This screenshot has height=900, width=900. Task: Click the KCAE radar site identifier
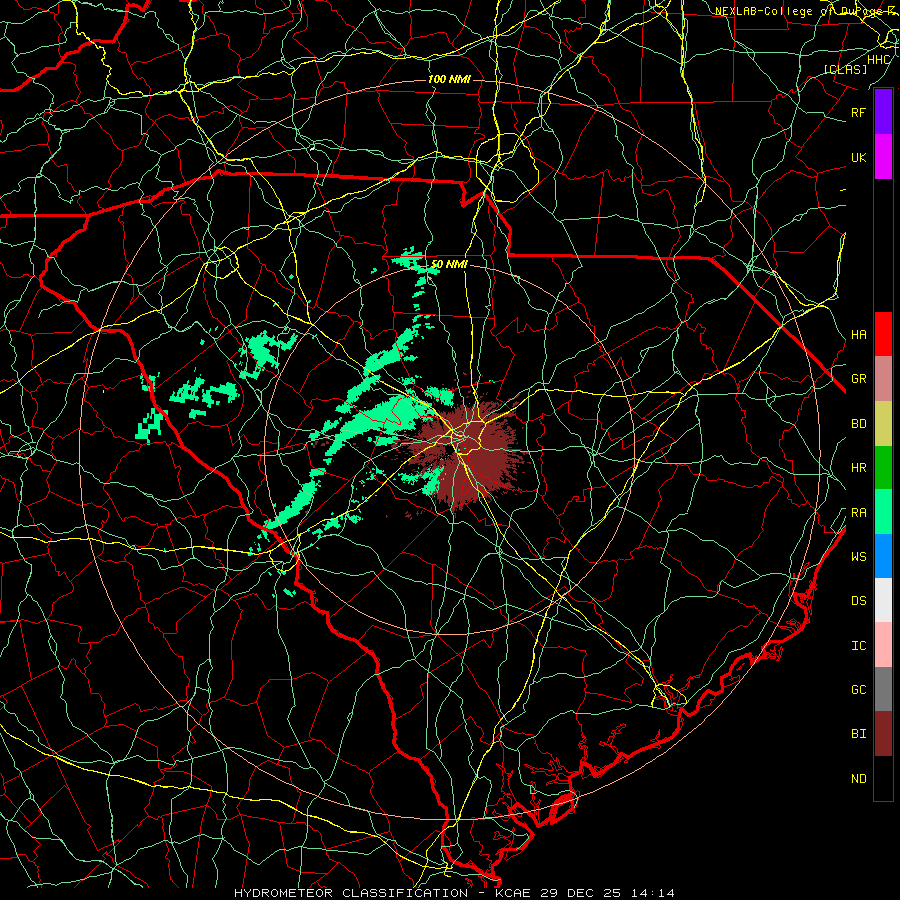pyautogui.click(x=513, y=893)
